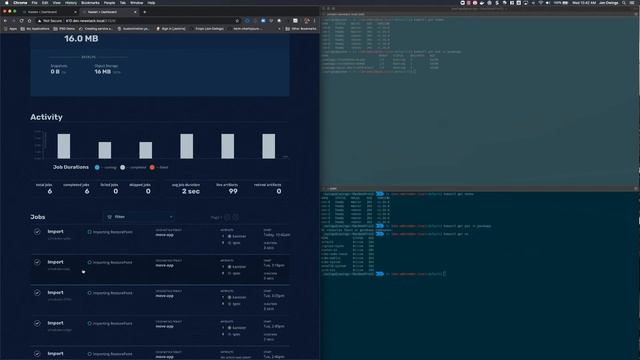Click the last bar in the Activity chart
The width and height of the screenshot is (640, 360).
[269, 146]
